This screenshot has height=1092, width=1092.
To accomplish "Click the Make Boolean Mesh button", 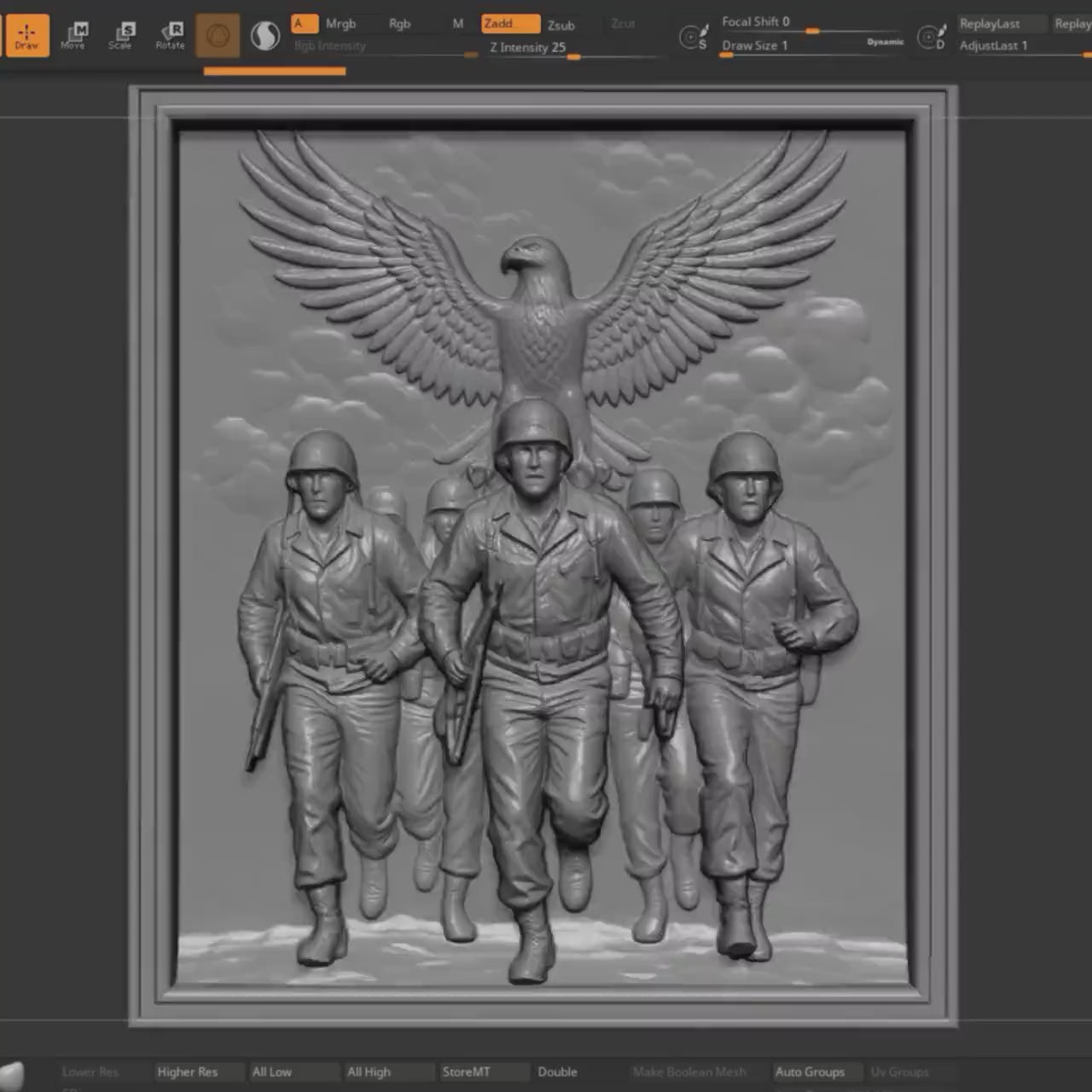I will click(x=689, y=1072).
